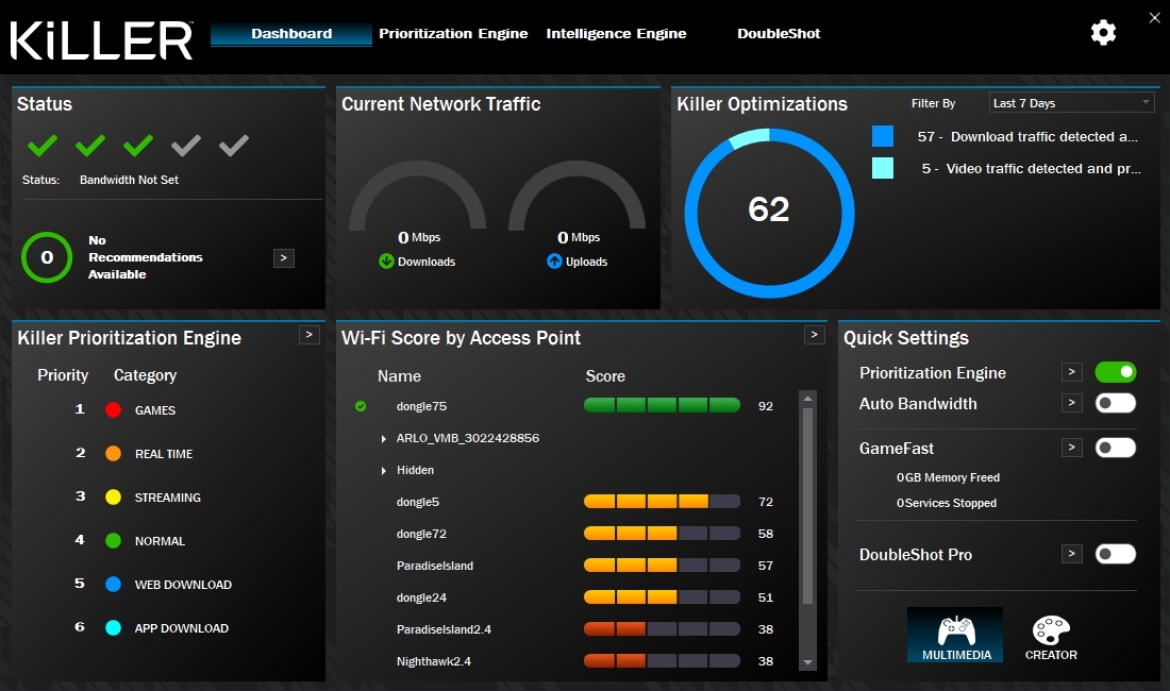This screenshot has width=1170, height=691.
Task: Click the recommendations count circle showing 0
Action: coord(46,257)
